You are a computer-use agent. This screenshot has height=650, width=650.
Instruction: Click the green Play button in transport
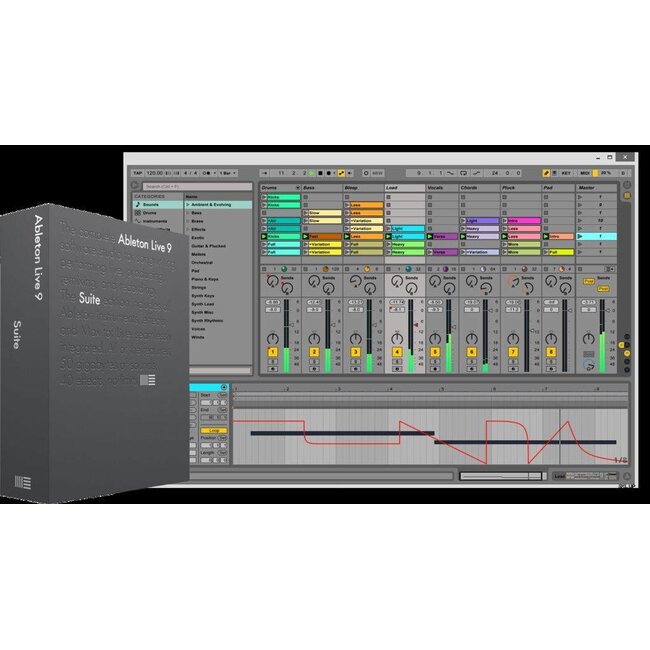pyautogui.click(x=312, y=173)
